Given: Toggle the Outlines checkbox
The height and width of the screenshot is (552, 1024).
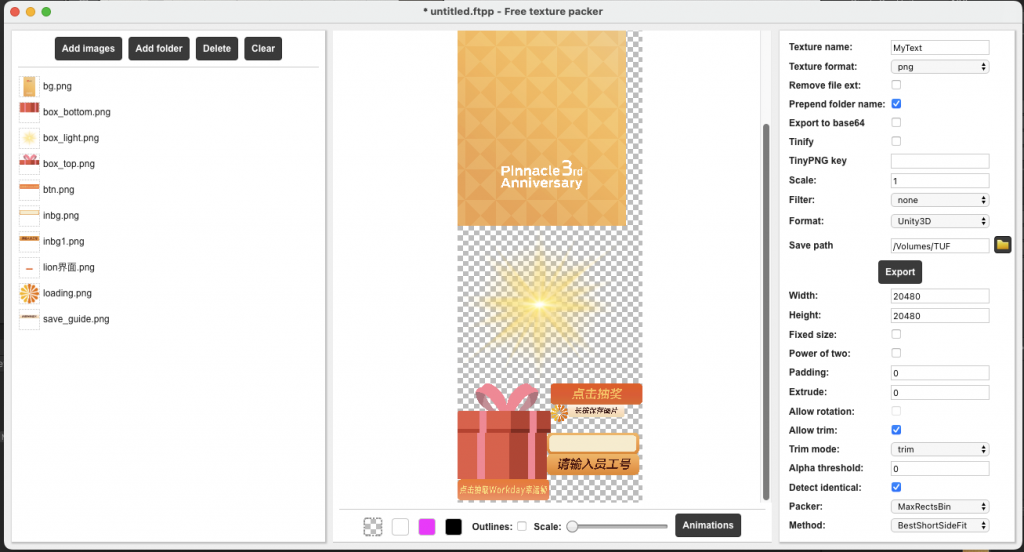Looking at the screenshot, I should point(522,526).
